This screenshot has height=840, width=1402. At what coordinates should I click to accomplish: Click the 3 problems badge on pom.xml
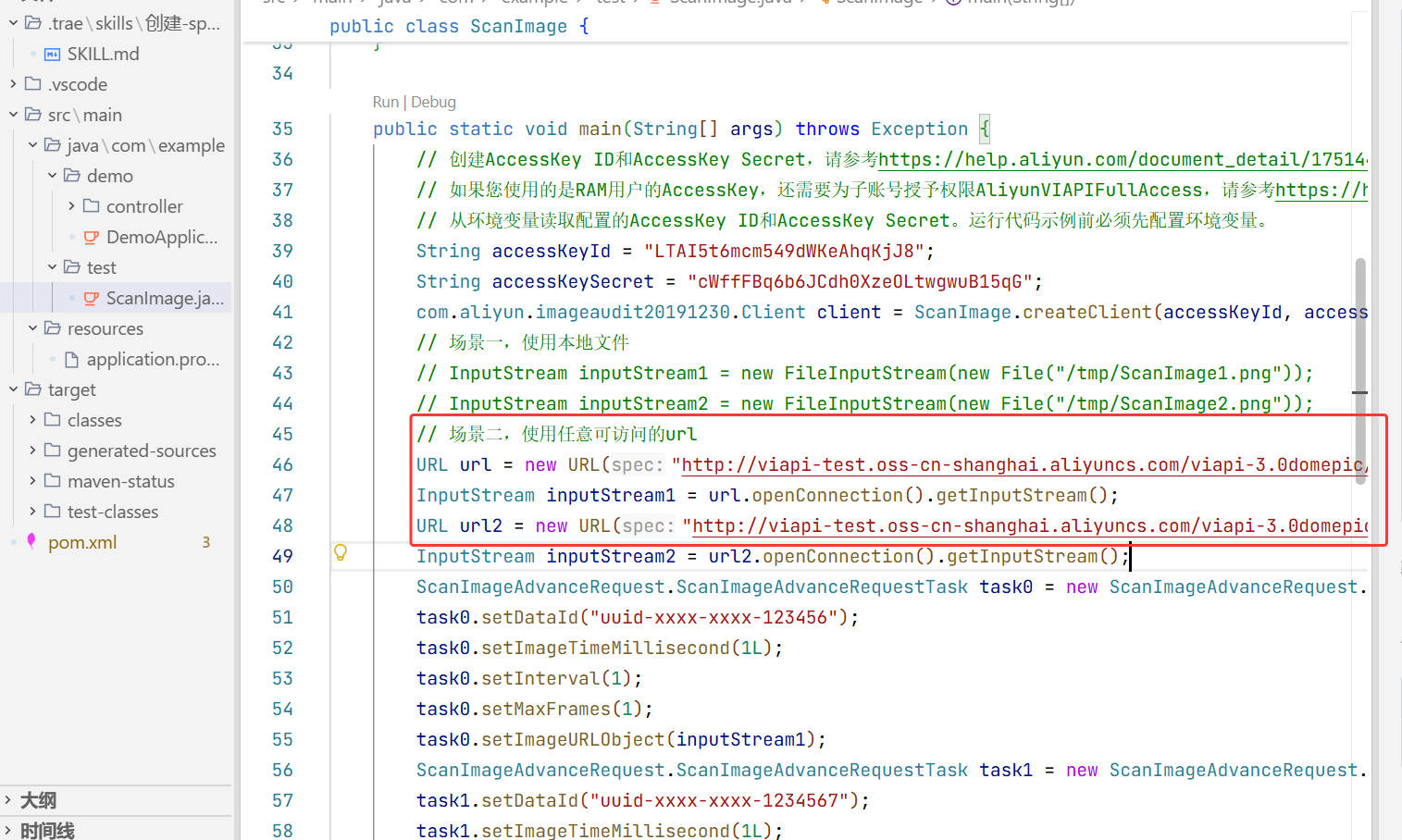point(206,542)
